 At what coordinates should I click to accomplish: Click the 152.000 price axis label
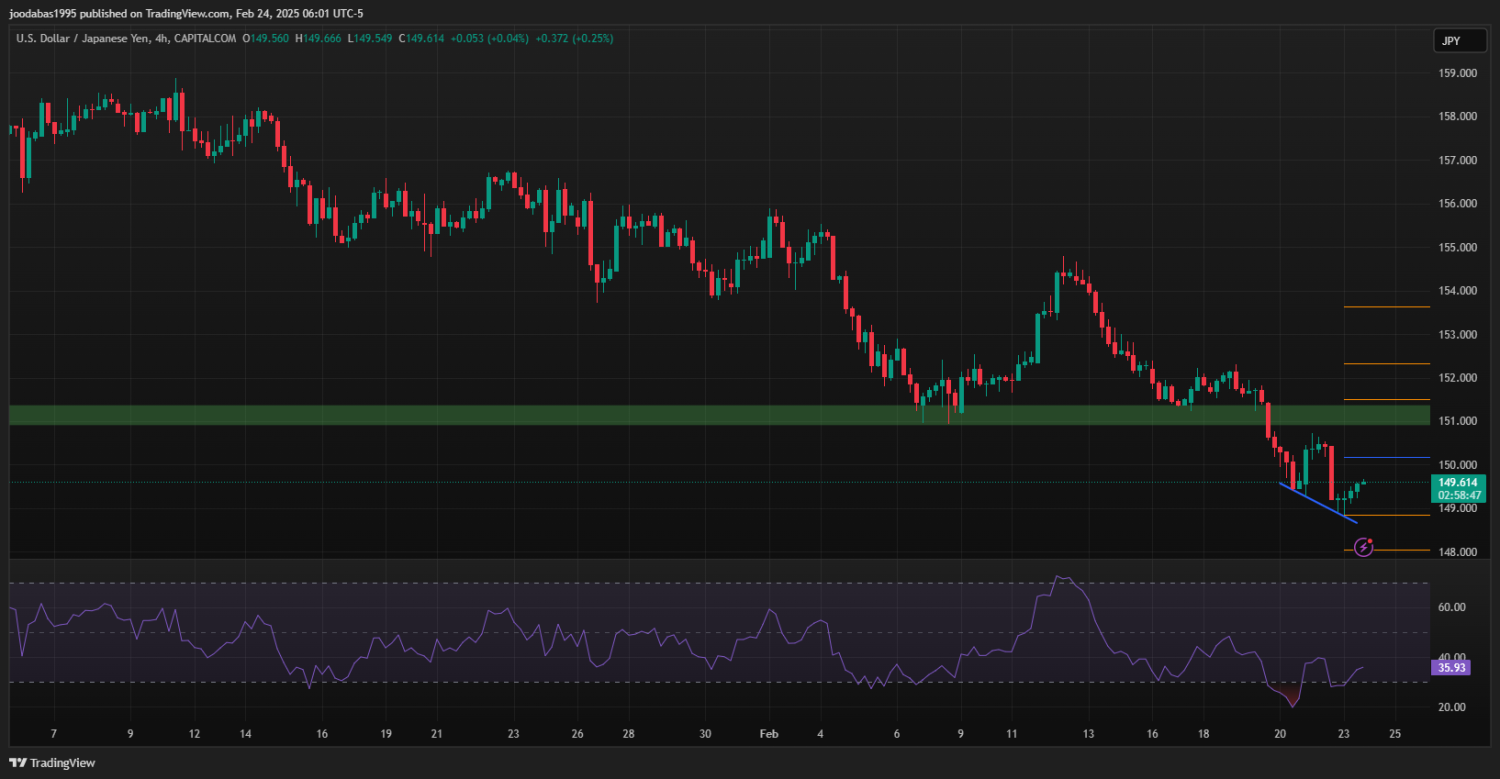click(x=1459, y=377)
